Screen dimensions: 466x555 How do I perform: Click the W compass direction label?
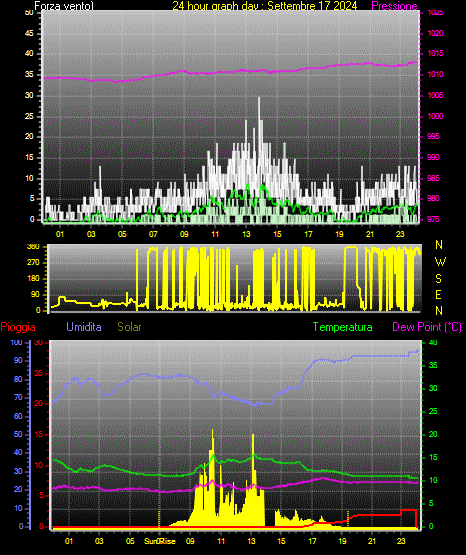440,262
